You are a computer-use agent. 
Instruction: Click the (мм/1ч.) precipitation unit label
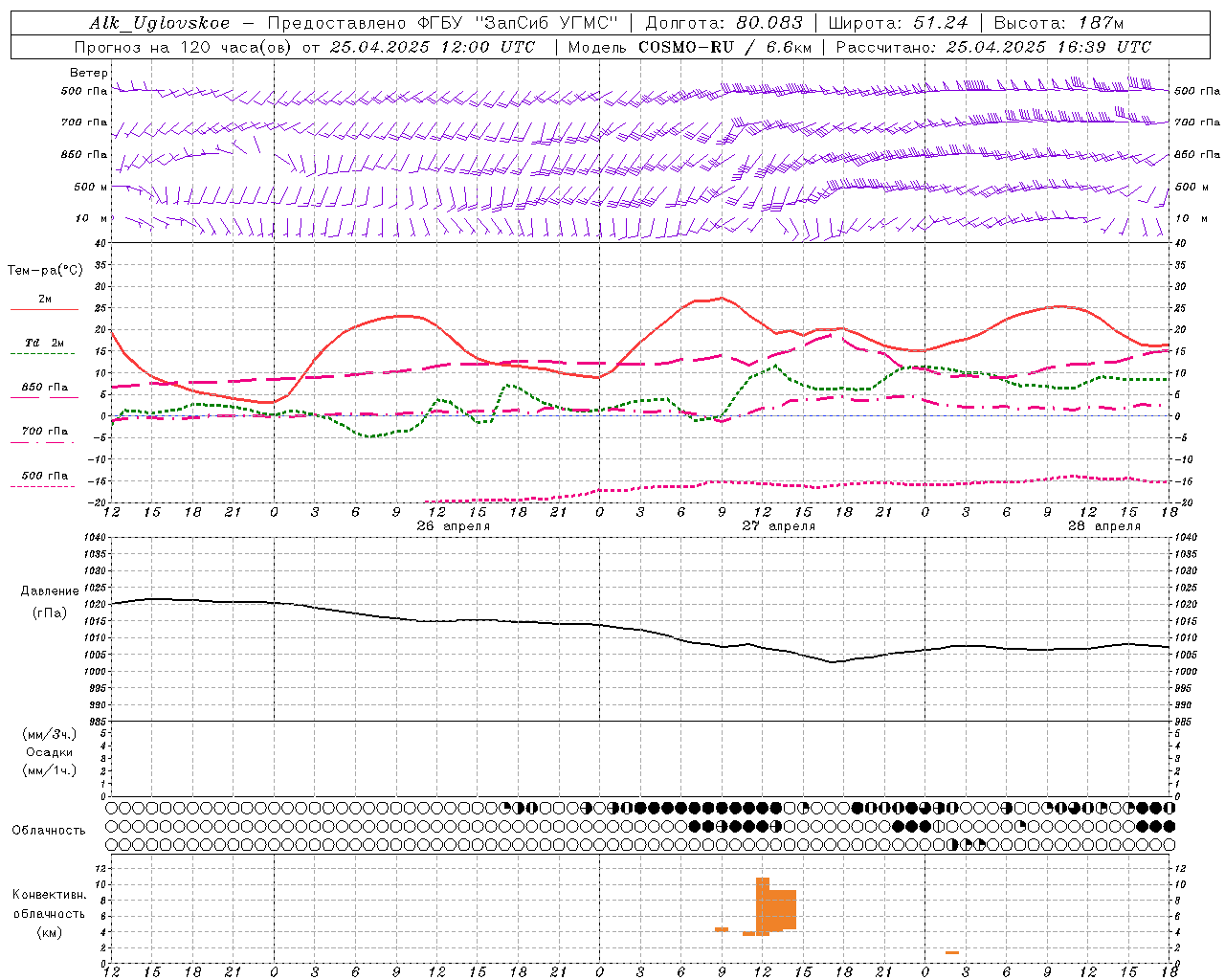pyautogui.click(x=50, y=770)
